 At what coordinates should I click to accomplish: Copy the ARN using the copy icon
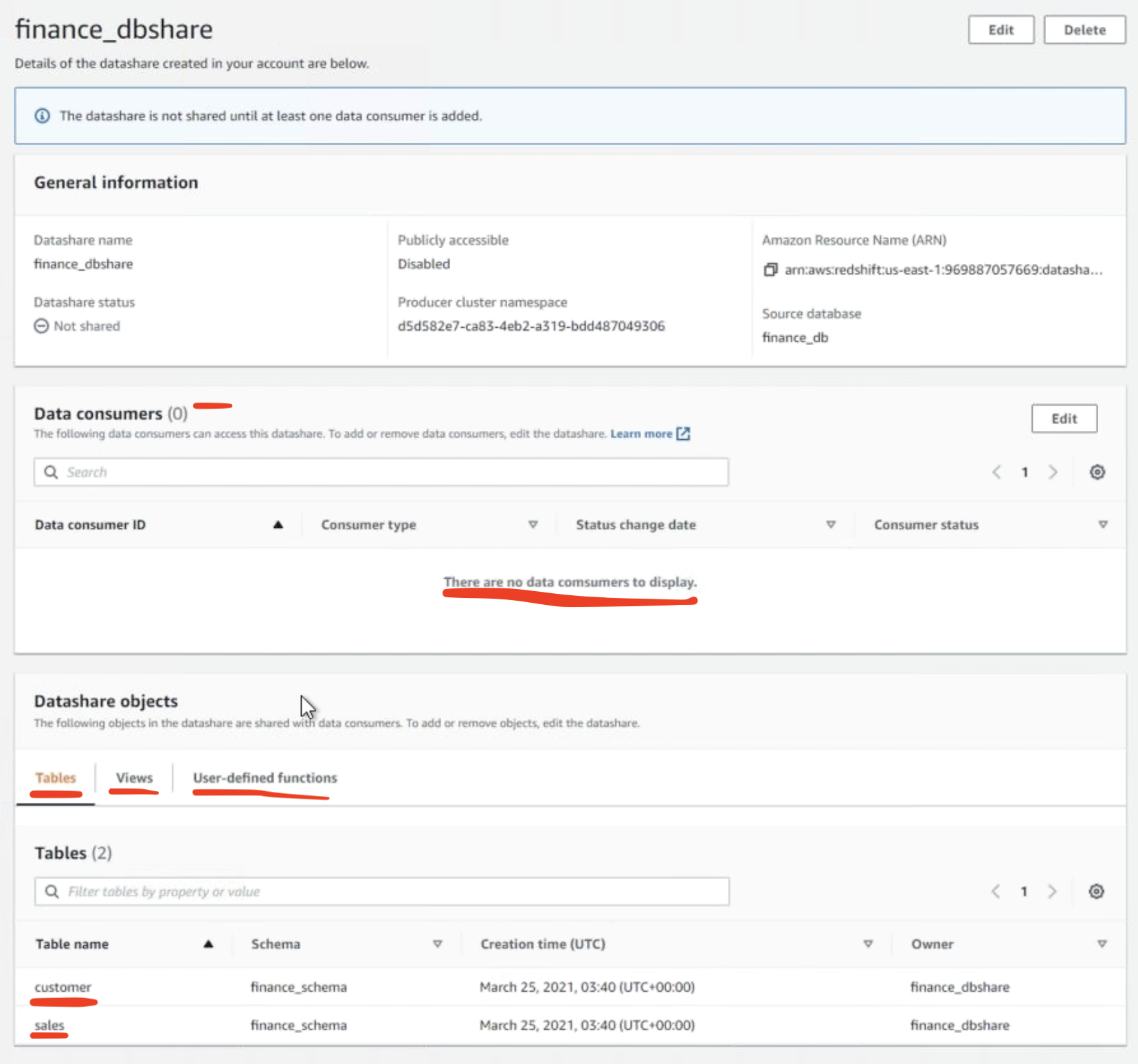point(770,270)
